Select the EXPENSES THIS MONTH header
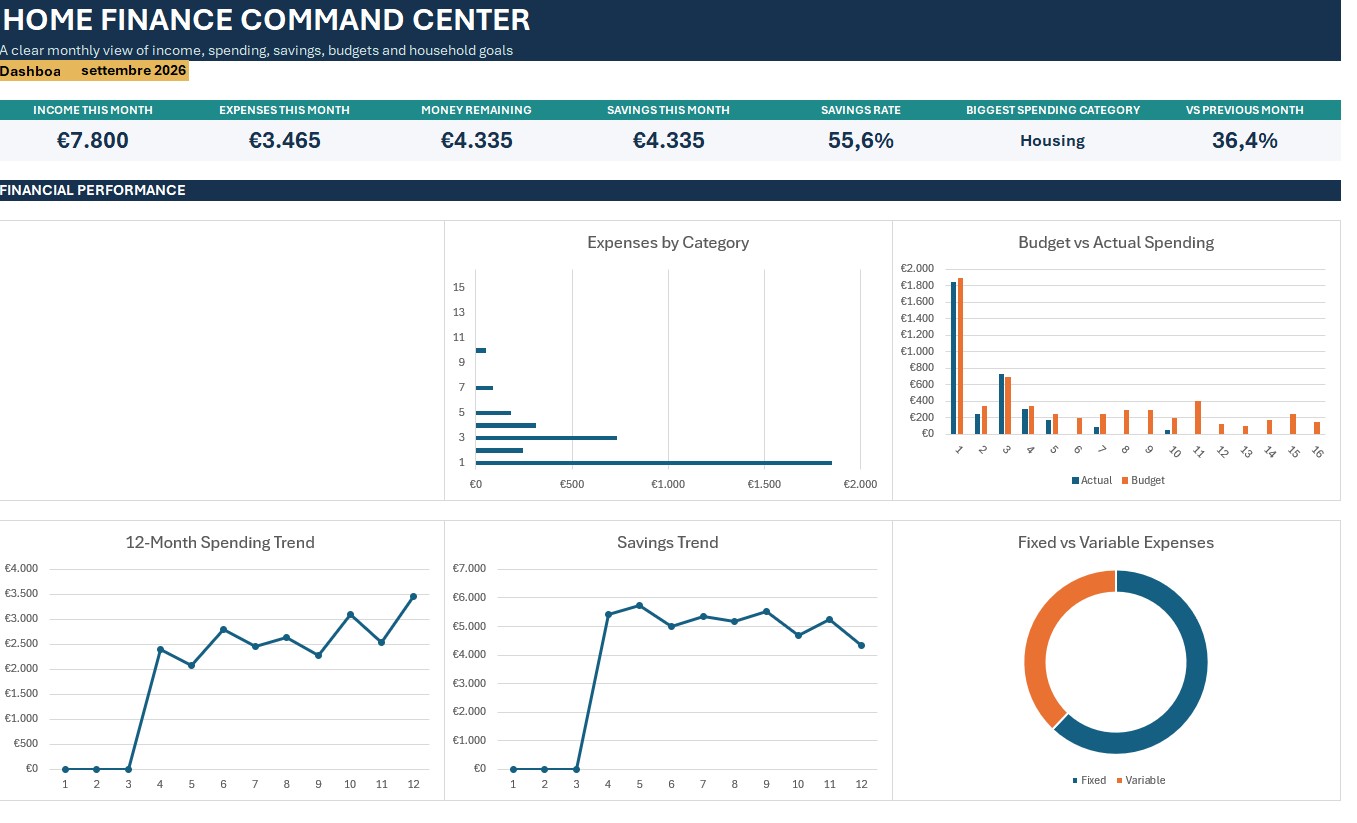This screenshot has width=1357, height=823. 285,110
